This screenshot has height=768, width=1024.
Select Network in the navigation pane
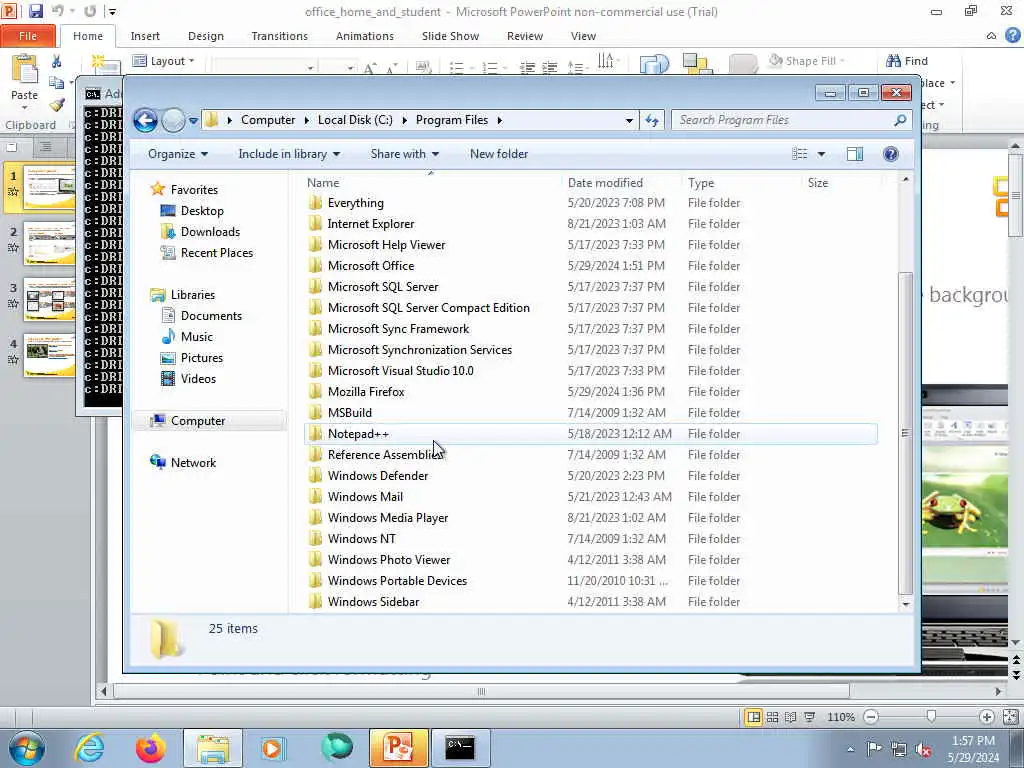183,462
